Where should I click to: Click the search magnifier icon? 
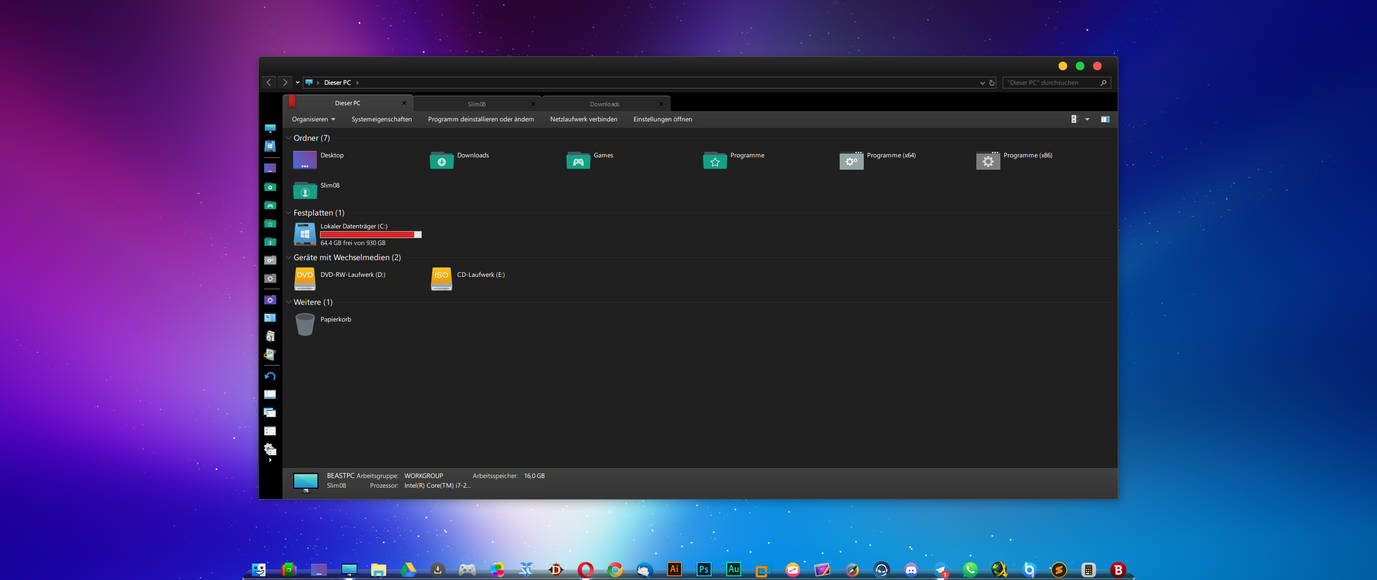1103,83
